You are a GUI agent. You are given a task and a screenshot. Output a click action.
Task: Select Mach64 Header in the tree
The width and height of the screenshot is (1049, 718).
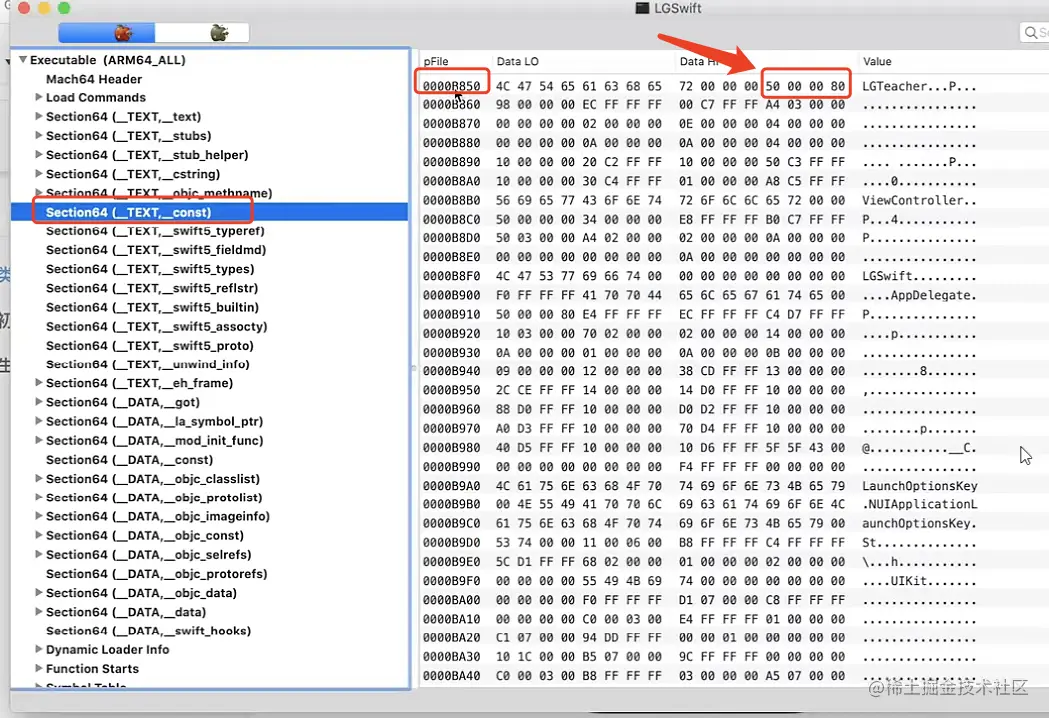(x=94, y=79)
